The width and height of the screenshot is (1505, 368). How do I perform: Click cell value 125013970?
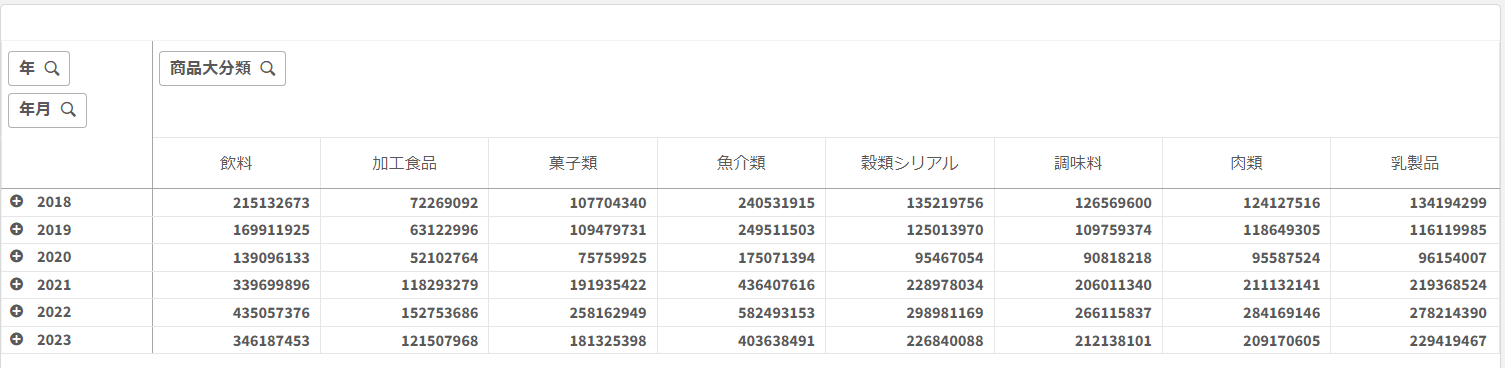coord(945,229)
